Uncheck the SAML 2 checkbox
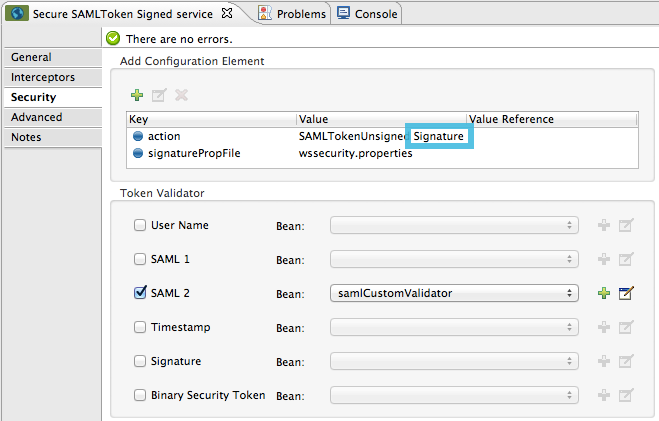The height and width of the screenshot is (421, 659). tap(140, 293)
